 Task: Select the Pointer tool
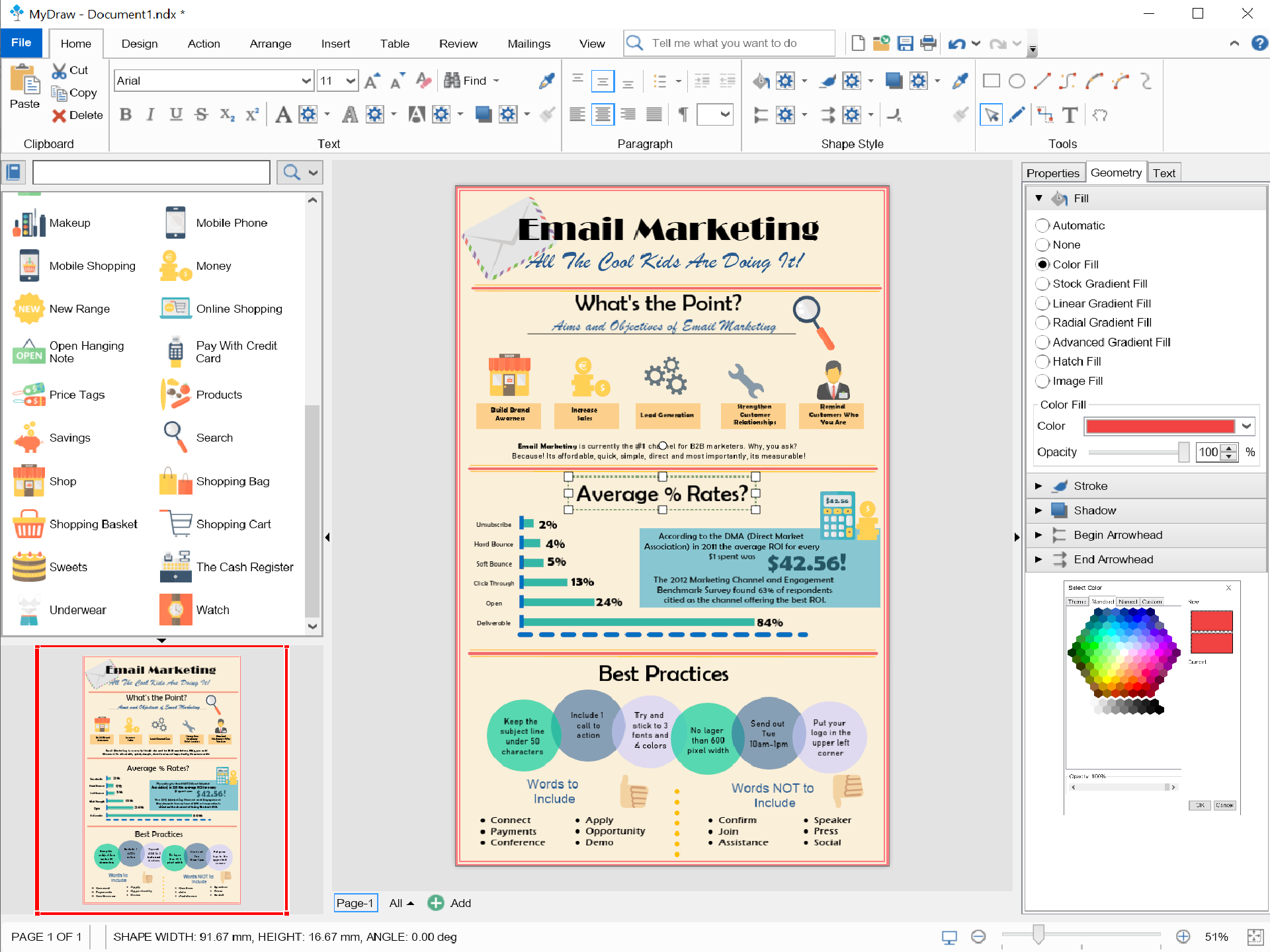991,115
